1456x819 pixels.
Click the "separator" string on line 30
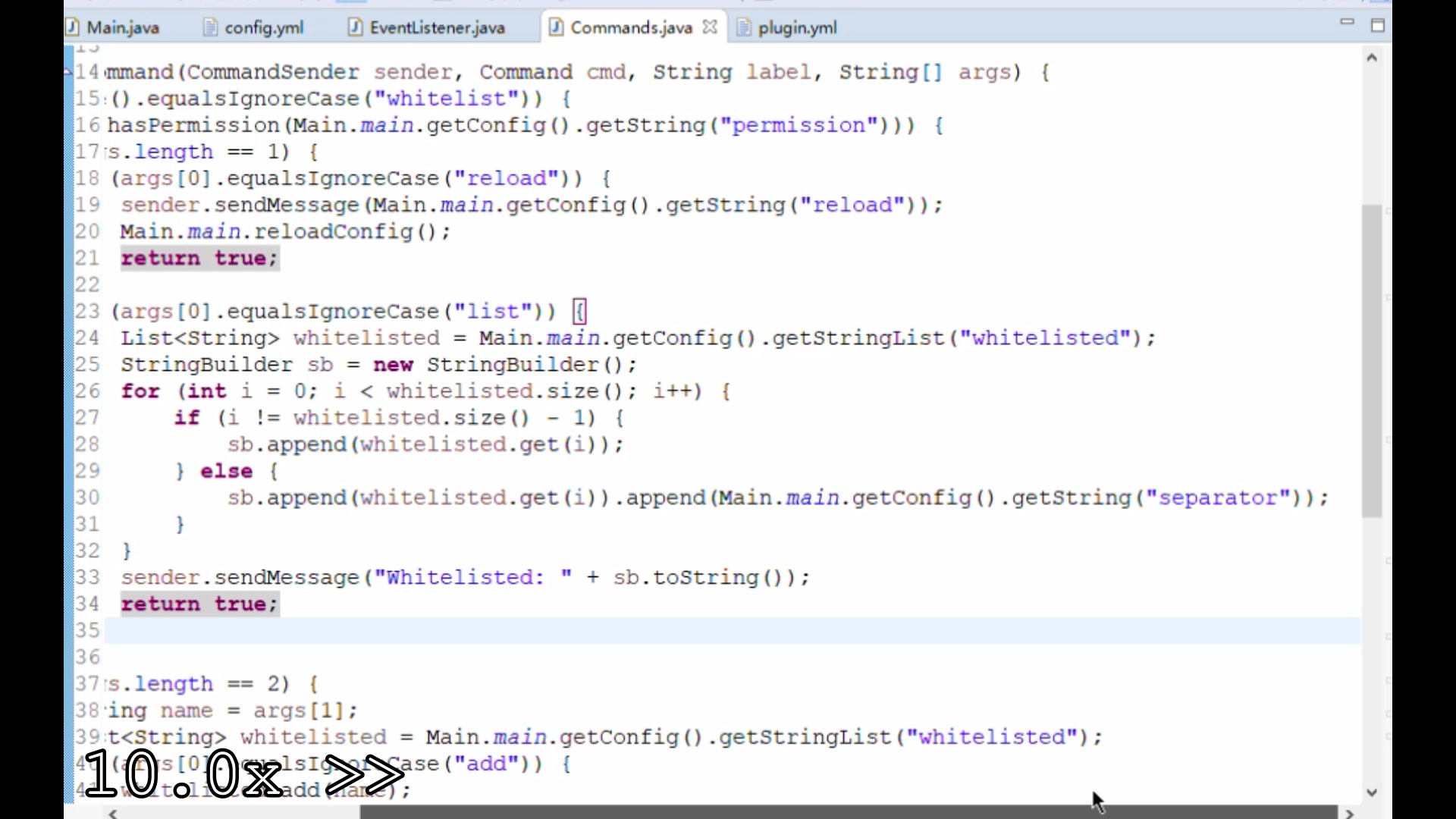pos(1218,498)
